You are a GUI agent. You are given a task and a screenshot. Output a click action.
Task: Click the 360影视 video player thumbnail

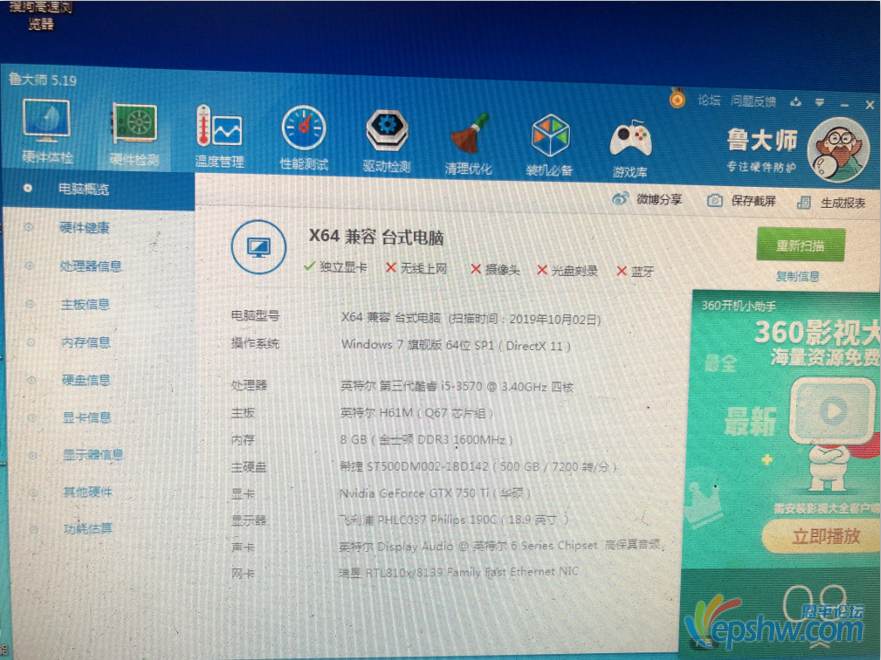833,411
